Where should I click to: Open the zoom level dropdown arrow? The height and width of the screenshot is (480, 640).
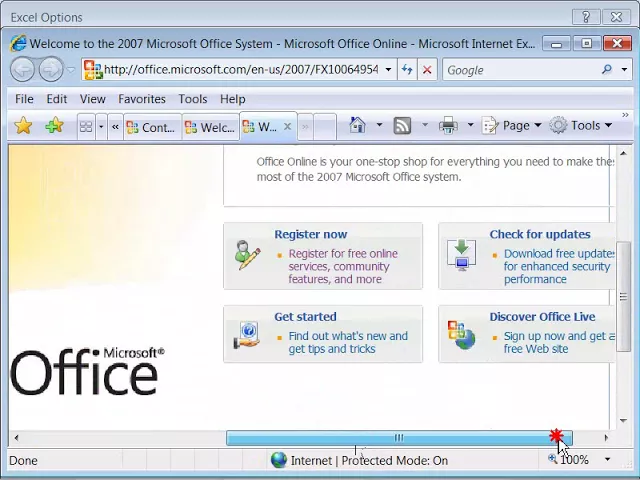pyautogui.click(x=608, y=460)
